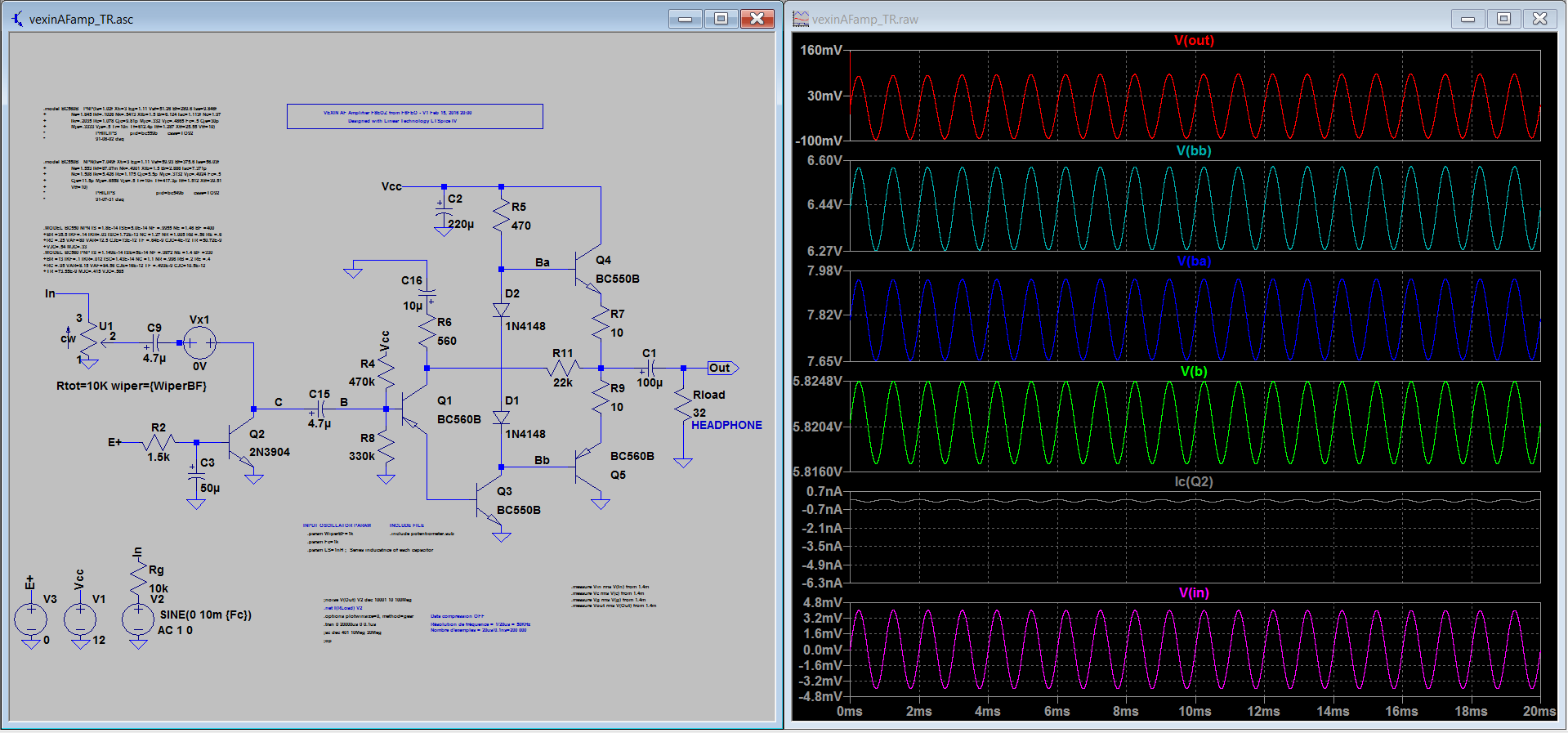Screen dimensions: 1568x733
Task: Maximize the vexinAFamp_TR.raw waveform window
Action: click(x=1503, y=19)
